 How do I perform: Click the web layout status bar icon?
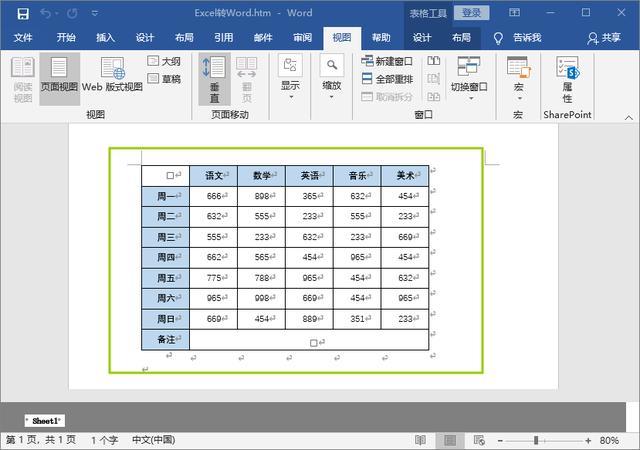479,440
